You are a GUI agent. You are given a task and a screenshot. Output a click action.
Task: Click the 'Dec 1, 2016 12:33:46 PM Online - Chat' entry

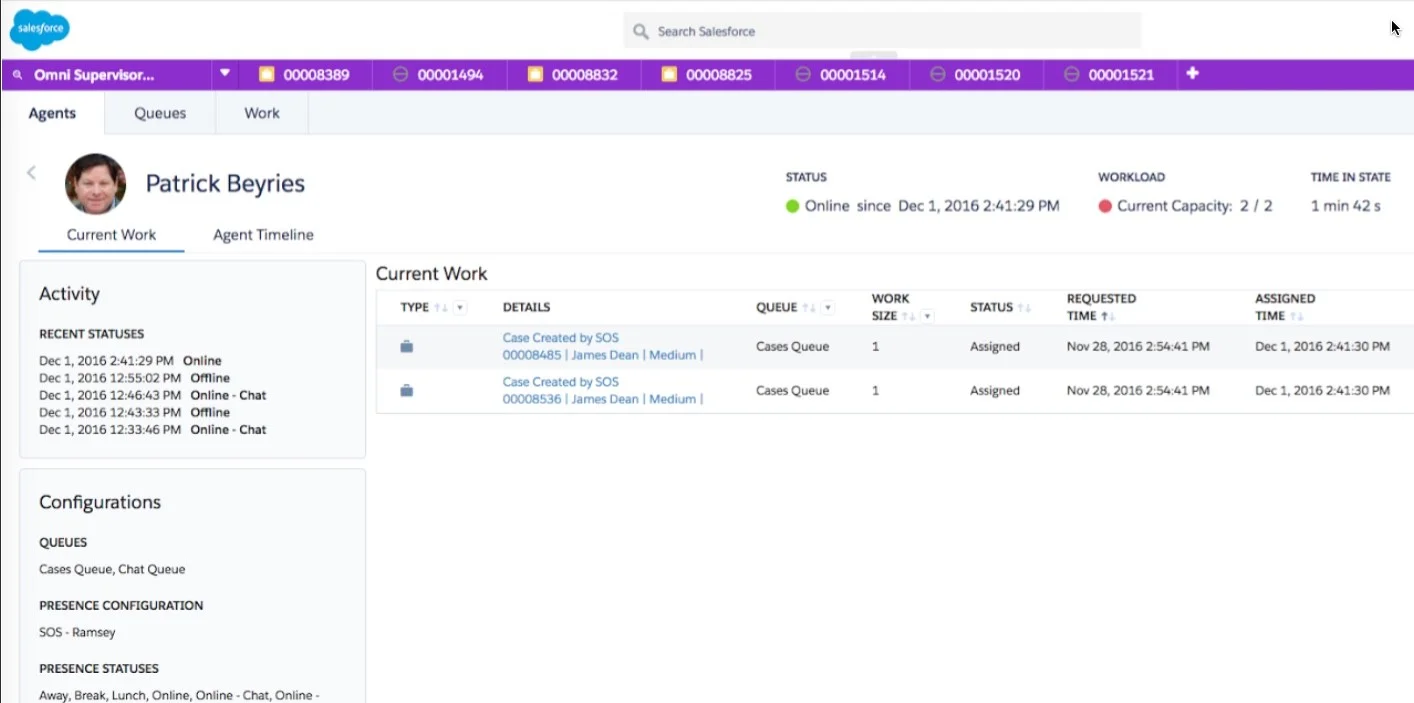152,429
